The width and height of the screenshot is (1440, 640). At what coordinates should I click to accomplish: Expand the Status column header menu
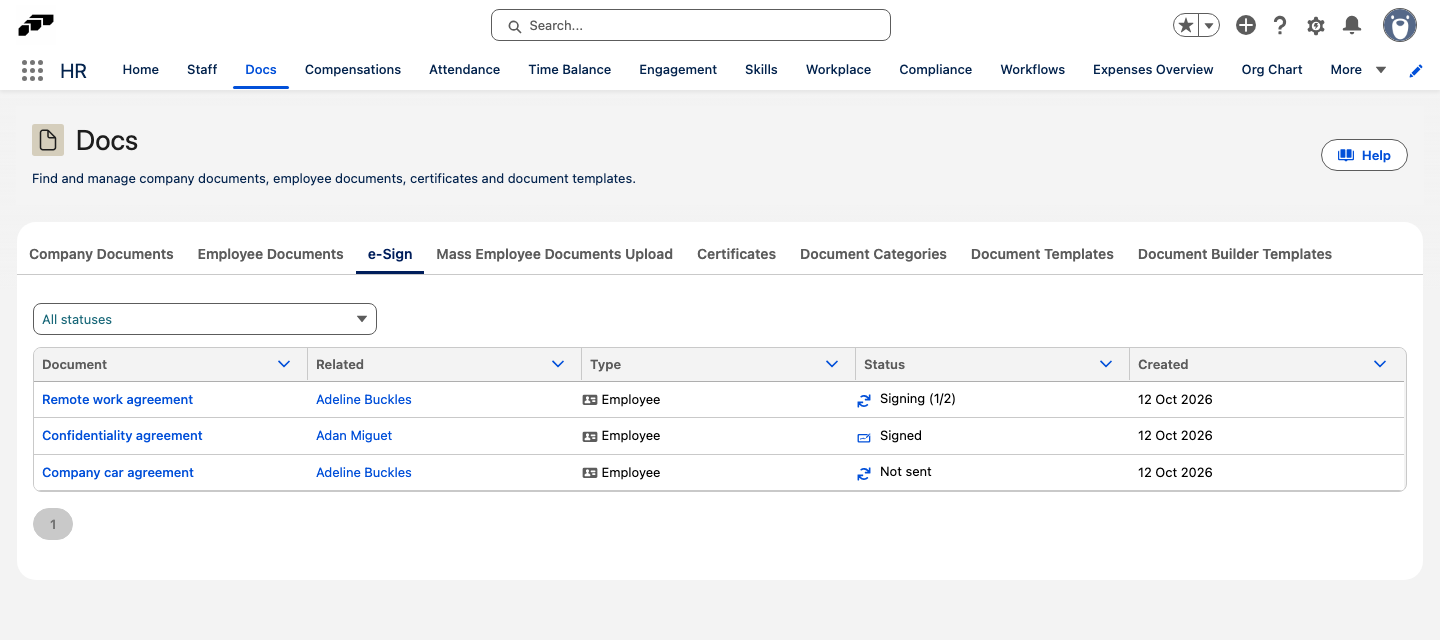click(1106, 364)
